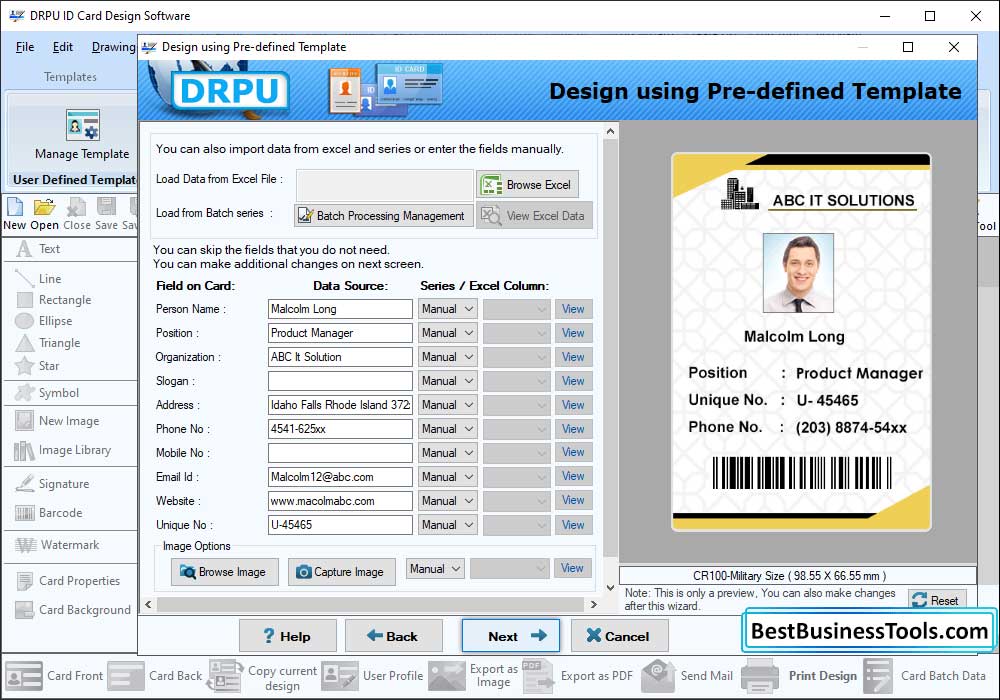The image size is (1000, 700).
Task: Click the Cancel button
Action: pos(619,636)
